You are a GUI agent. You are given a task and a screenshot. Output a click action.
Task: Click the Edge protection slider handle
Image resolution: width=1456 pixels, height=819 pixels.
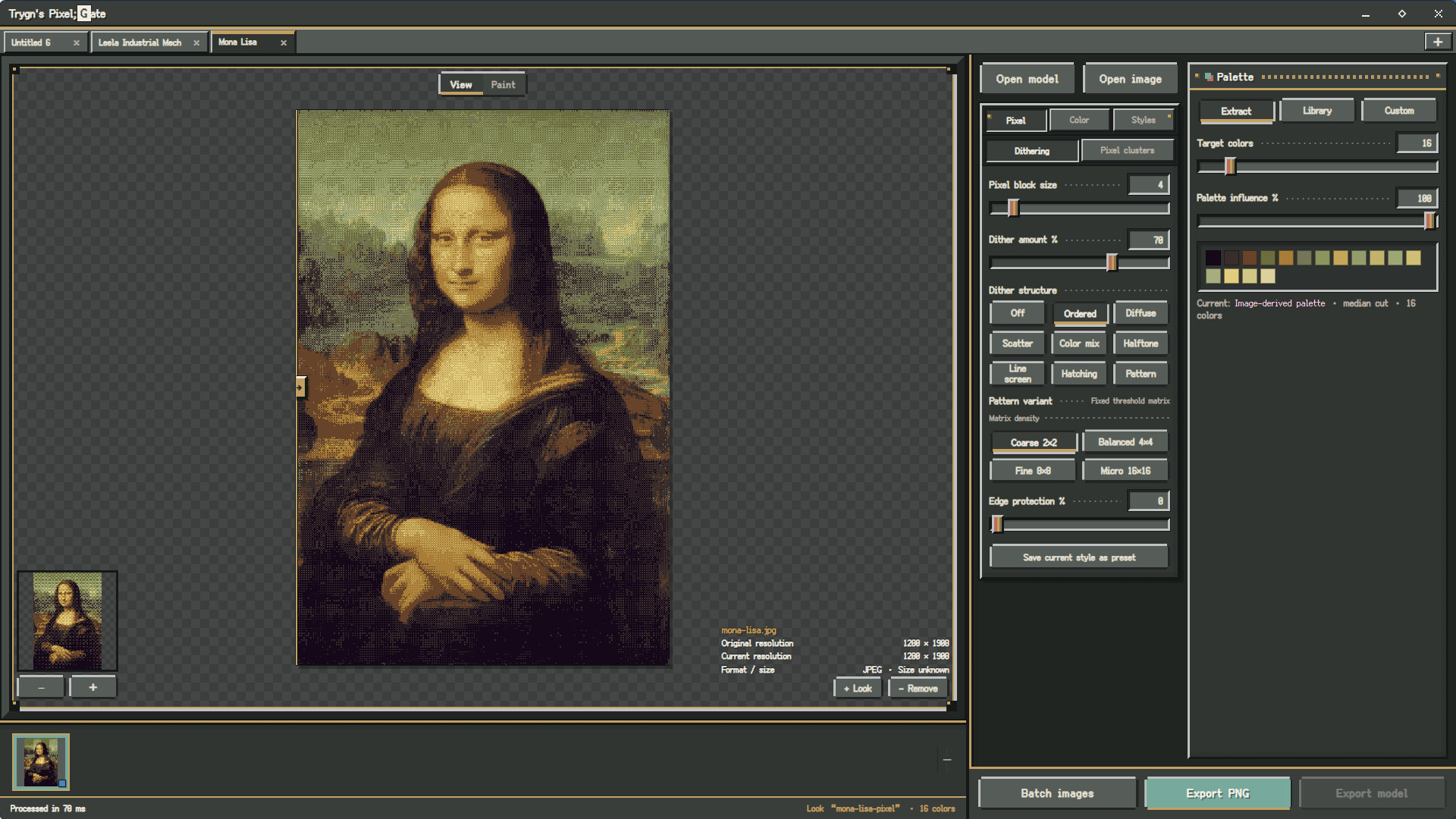[x=997, y=524]
